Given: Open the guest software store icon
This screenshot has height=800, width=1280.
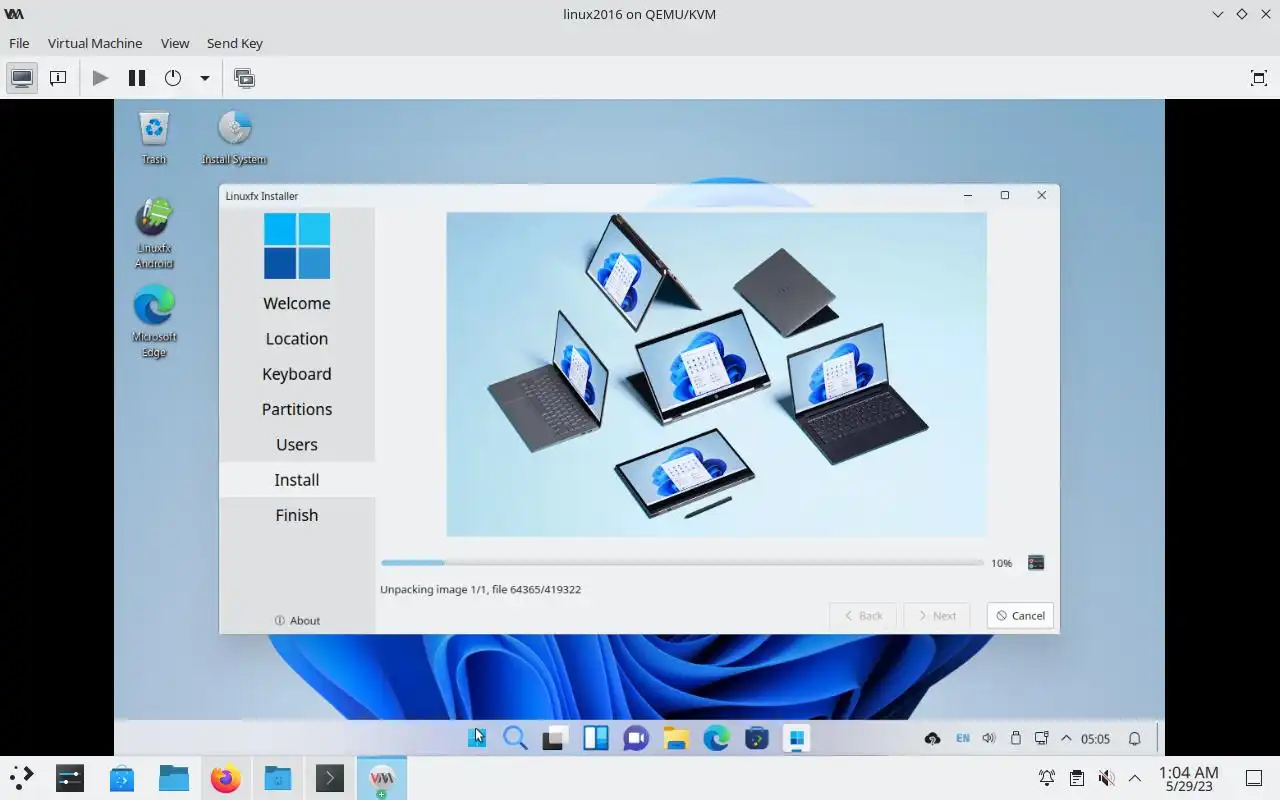Looking at the screenshot, I should point(756,738).
